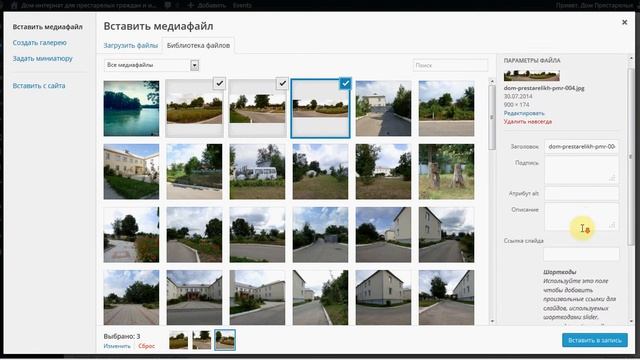Switch to 'Загрузить файлы' tab
This screenshot has height=360, width=640.
click(131, 45)
